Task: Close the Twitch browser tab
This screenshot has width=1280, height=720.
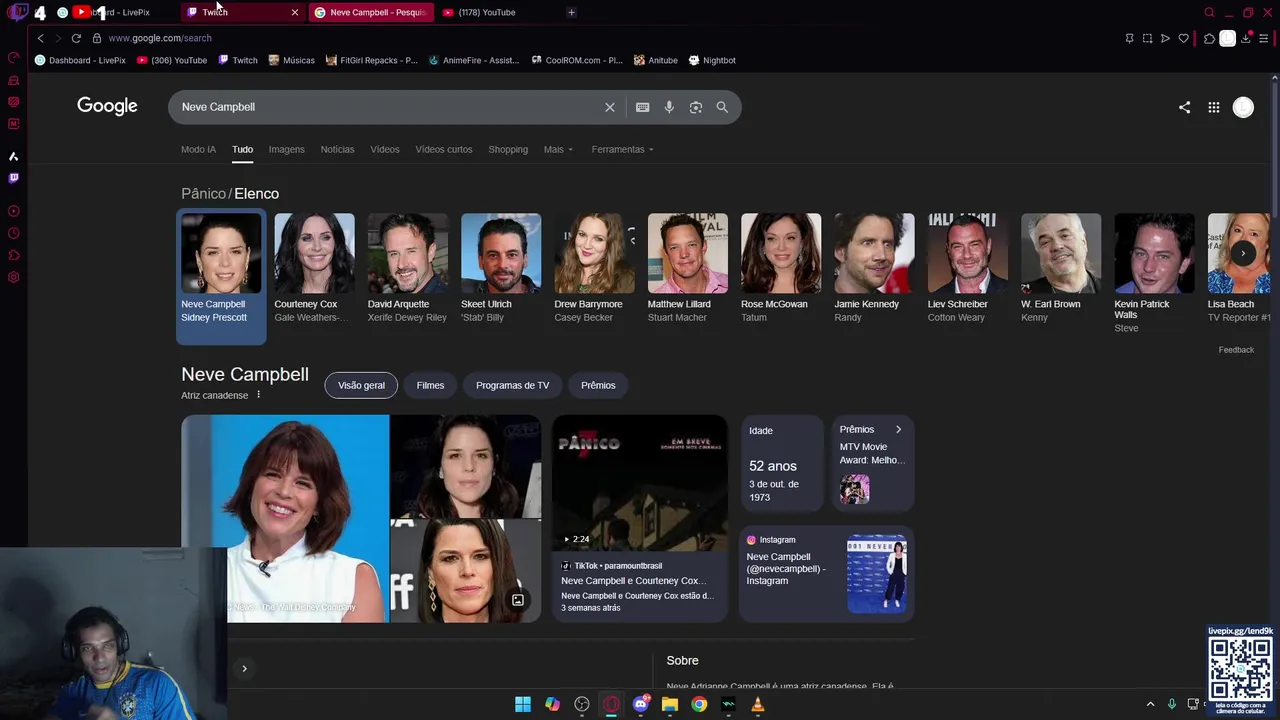Action: (x=294, y=12)
